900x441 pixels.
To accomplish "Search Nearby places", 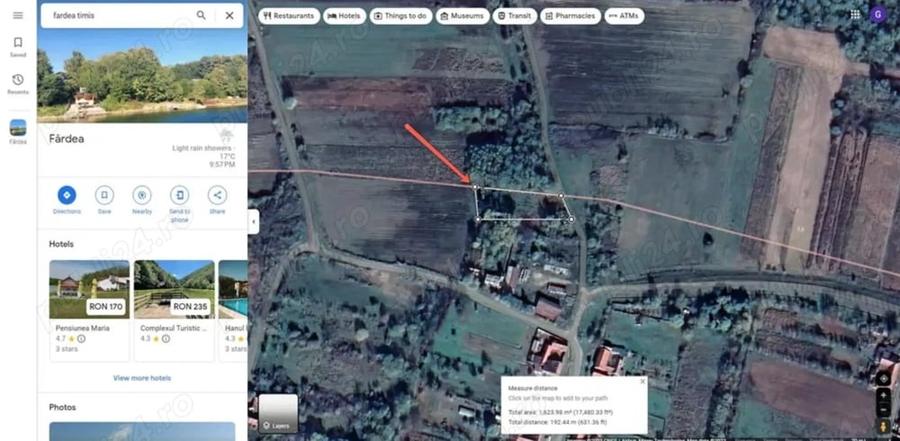I will pos(142,200).
